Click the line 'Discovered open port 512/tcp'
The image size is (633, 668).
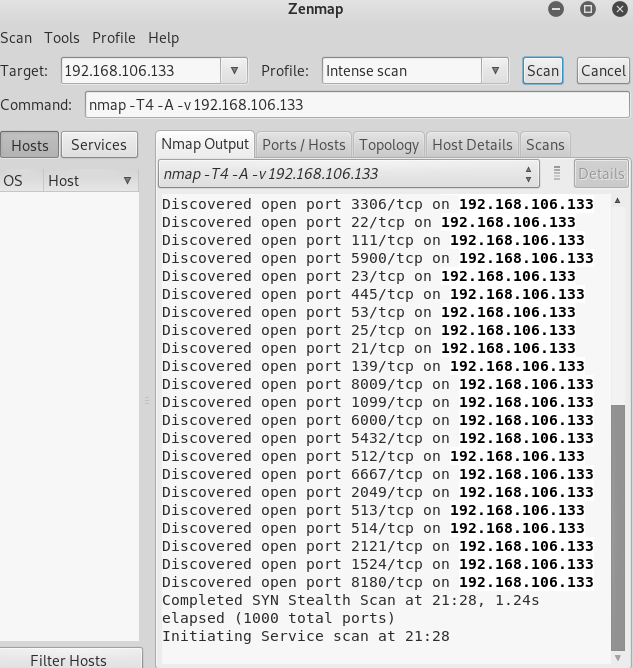point(373,456)
